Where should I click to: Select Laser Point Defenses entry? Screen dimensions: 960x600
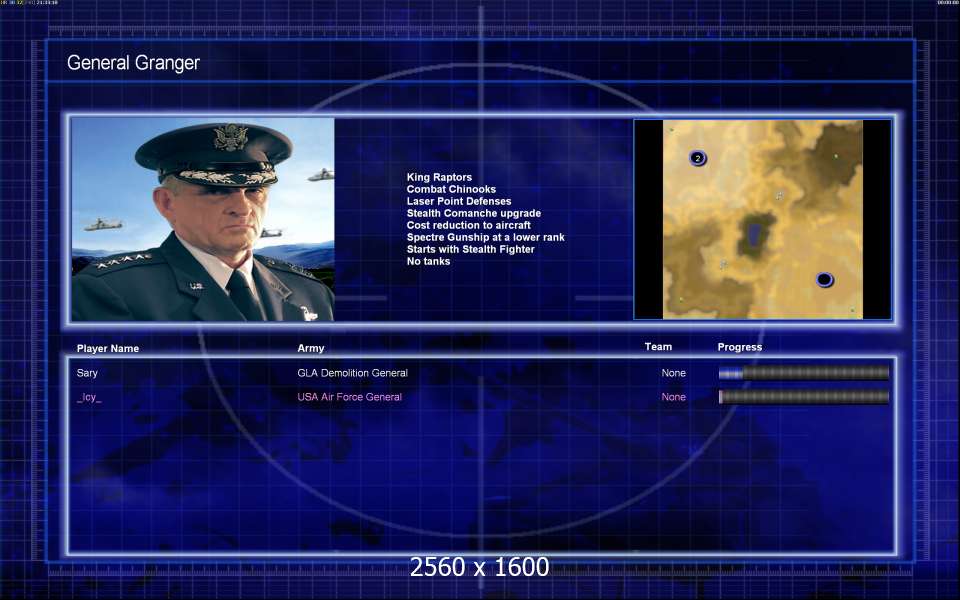[458, 202]
